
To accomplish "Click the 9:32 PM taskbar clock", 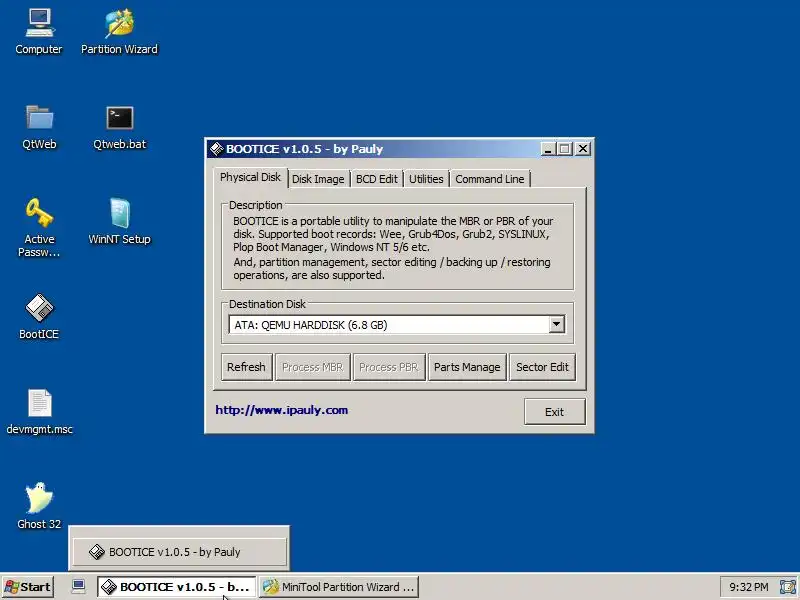I will (748, 587).
